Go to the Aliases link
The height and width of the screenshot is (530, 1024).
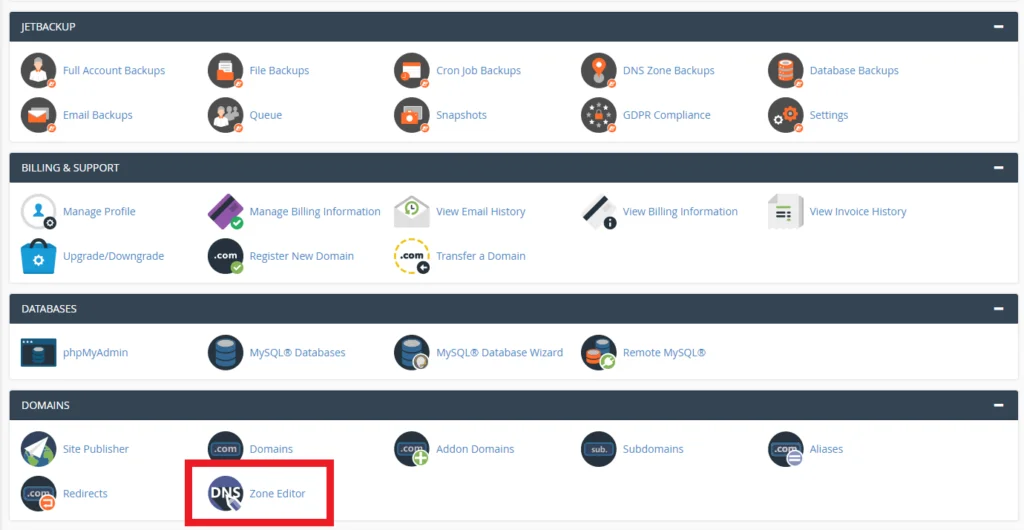point(826,449)
